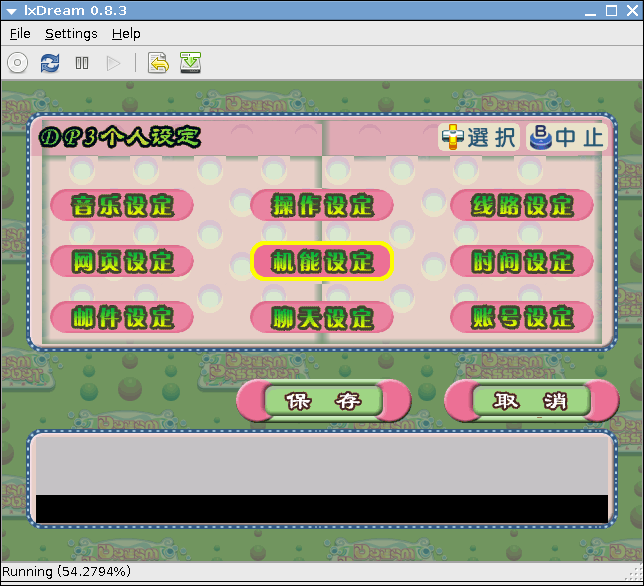Click the save state icon with green arrow

point(190,63)
